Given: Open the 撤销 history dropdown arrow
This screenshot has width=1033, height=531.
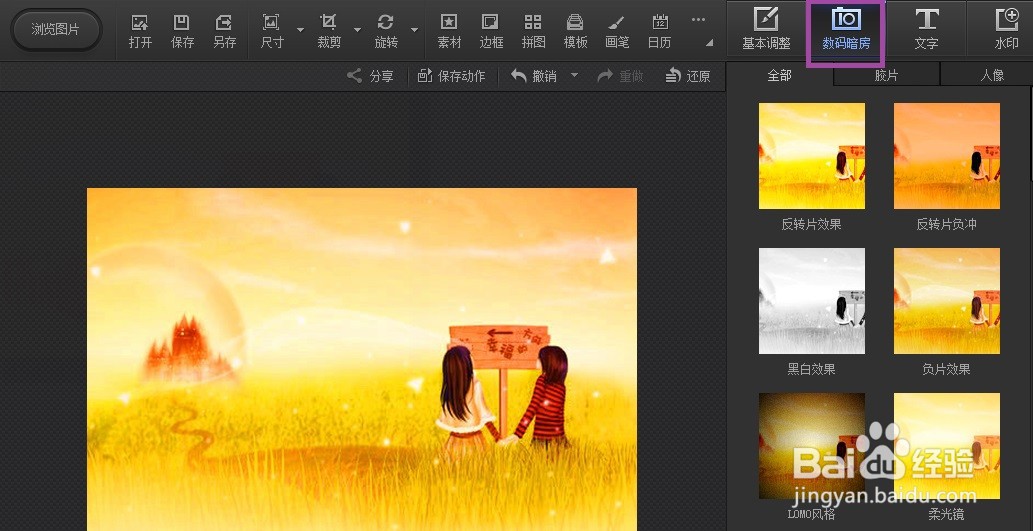Looking at the screenshot, I should tap(574, 76).
